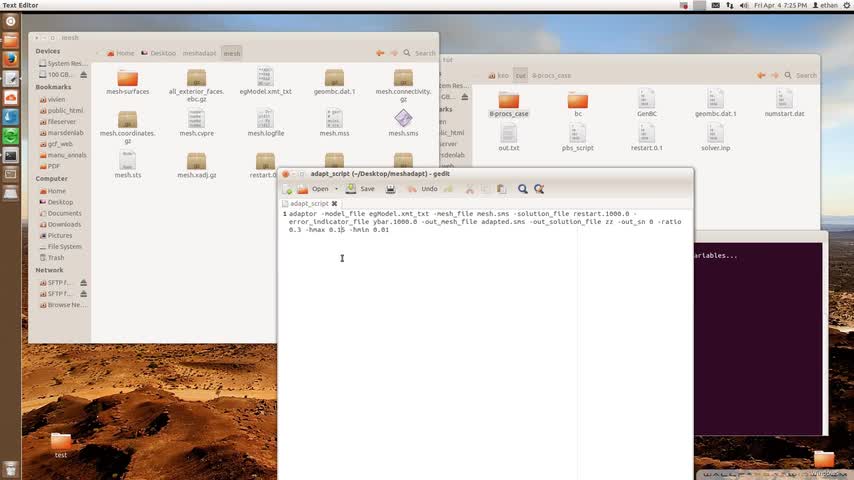854x480 pixels.
Task: Paste clipboard using gedit toolbar icon
Action: click(x=502, y=189)
